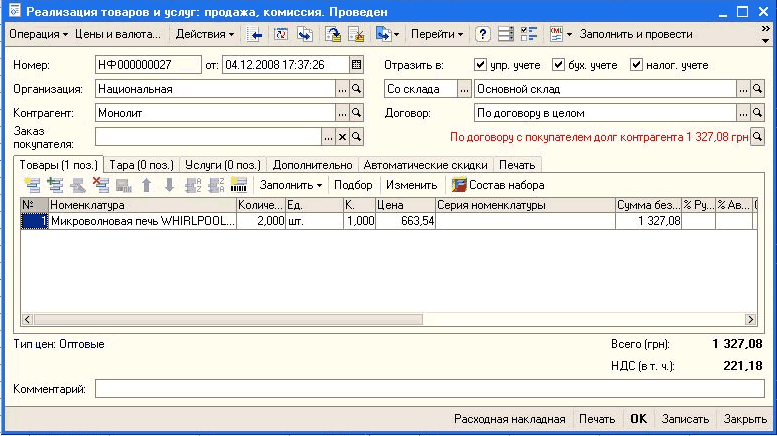The image size is (777, 436).
Task: Click the horizontal scrollbar thumb of table
Action: [x=228, y=320]
